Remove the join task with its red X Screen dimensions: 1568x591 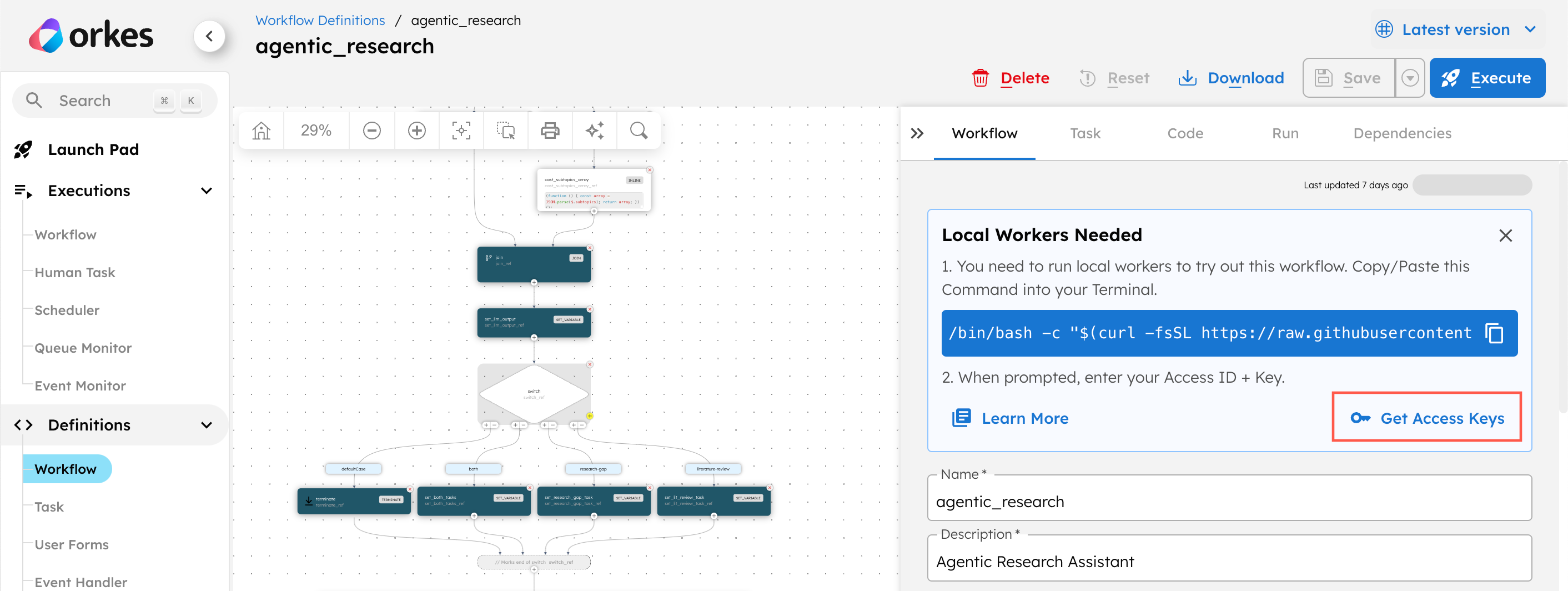pyautogui.click(x=590, y=248)
